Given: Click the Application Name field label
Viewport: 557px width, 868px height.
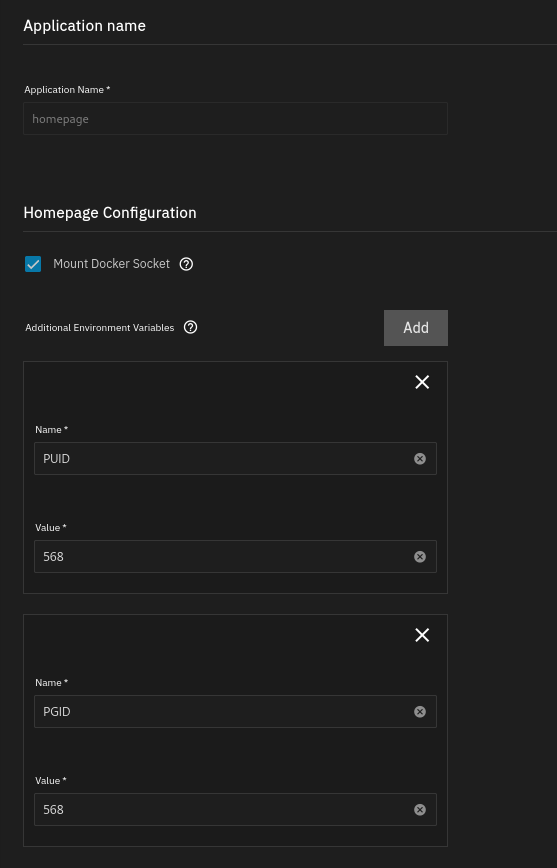Looking at the screenshot, I should pos(67,90).
